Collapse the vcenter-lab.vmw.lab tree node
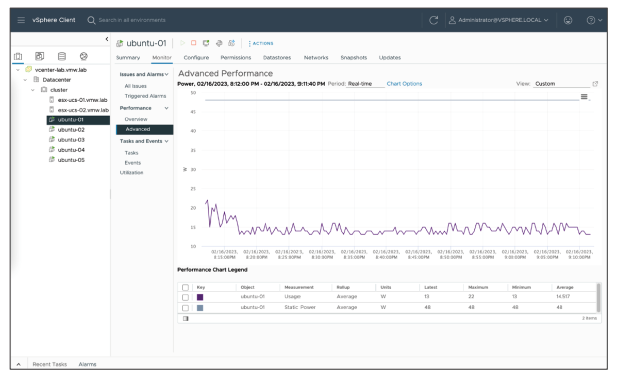Screen dimensions: 621x384 coord(18,70)
